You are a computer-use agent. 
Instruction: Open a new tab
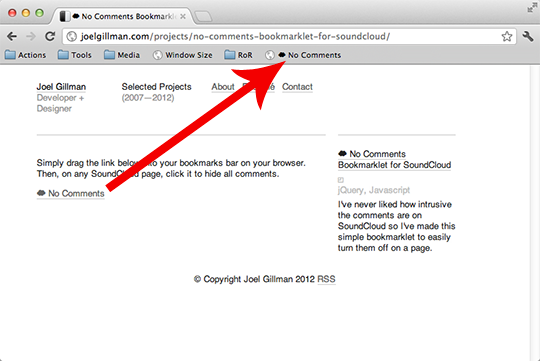[203, 16]
